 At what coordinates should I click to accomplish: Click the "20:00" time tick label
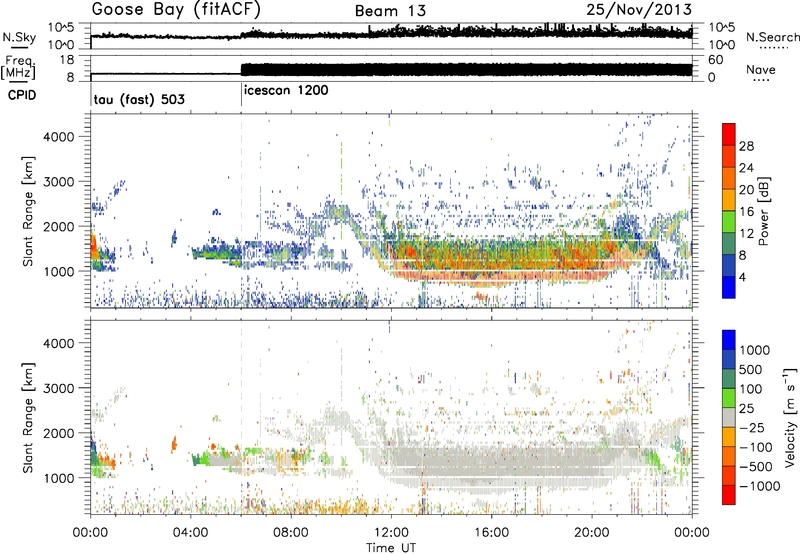click(591, 533)
